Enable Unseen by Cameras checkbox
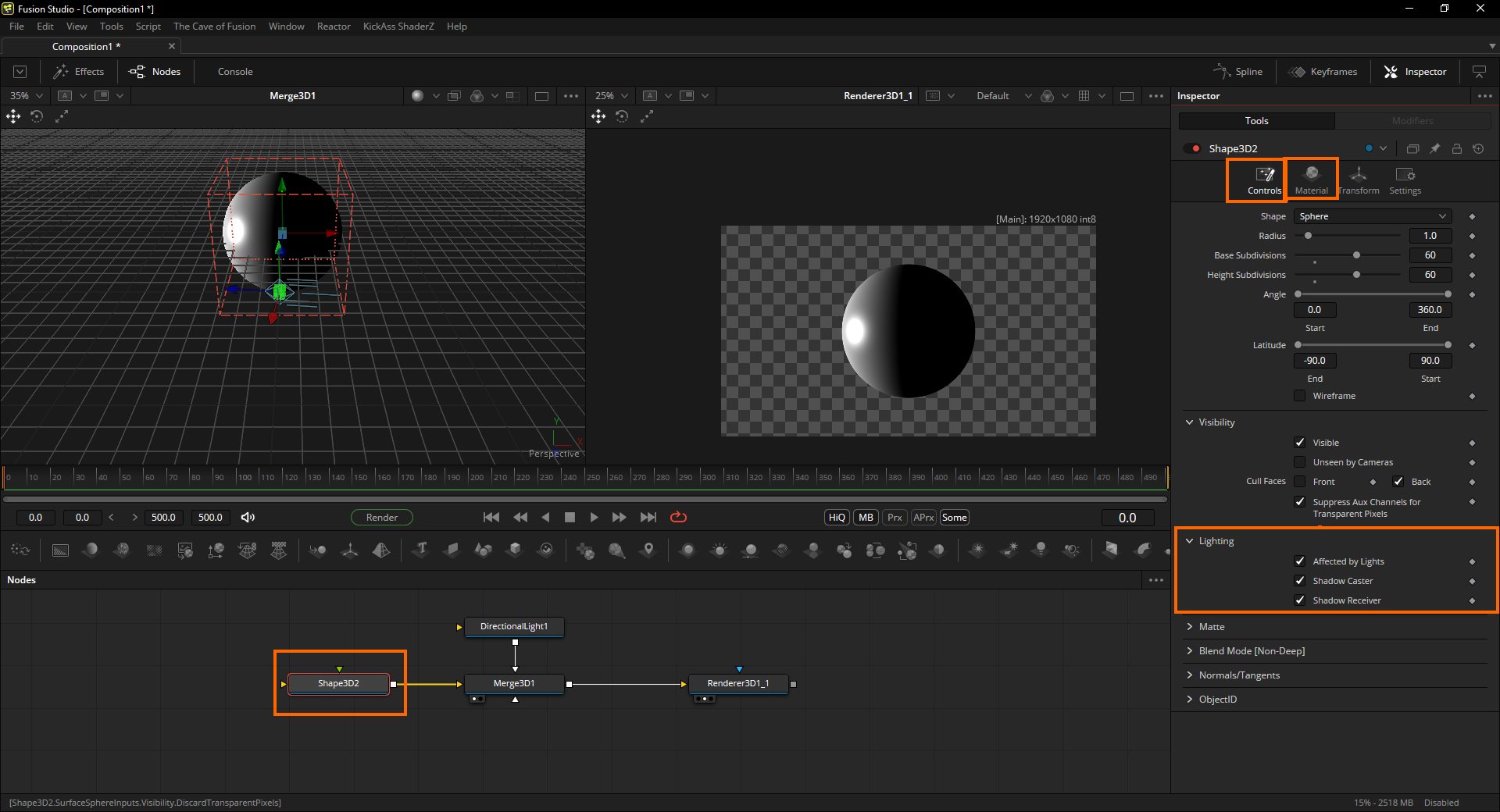 point(1300,462)
